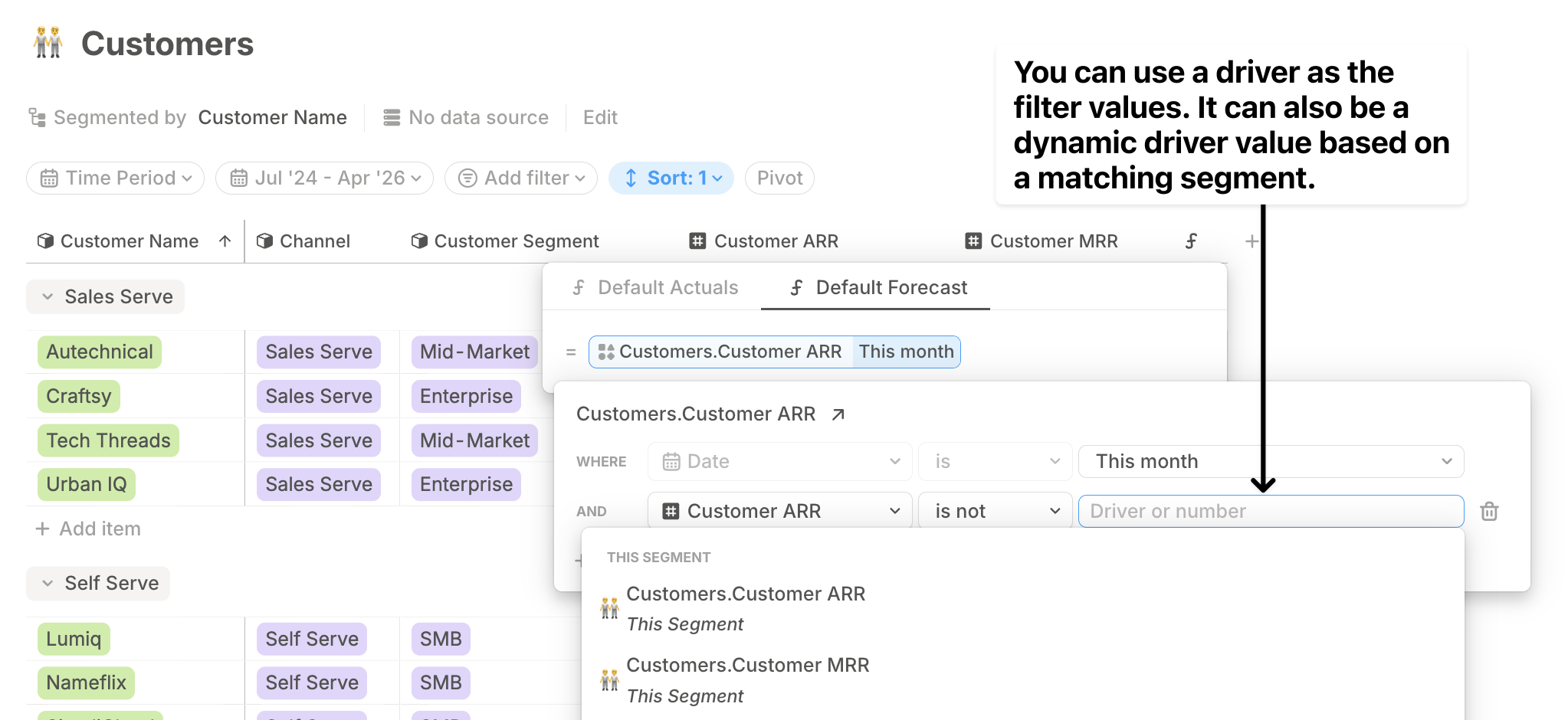Click the Customers people emoji page icon
This screenshot has height=720, width=1568.
tap(48, 43)
